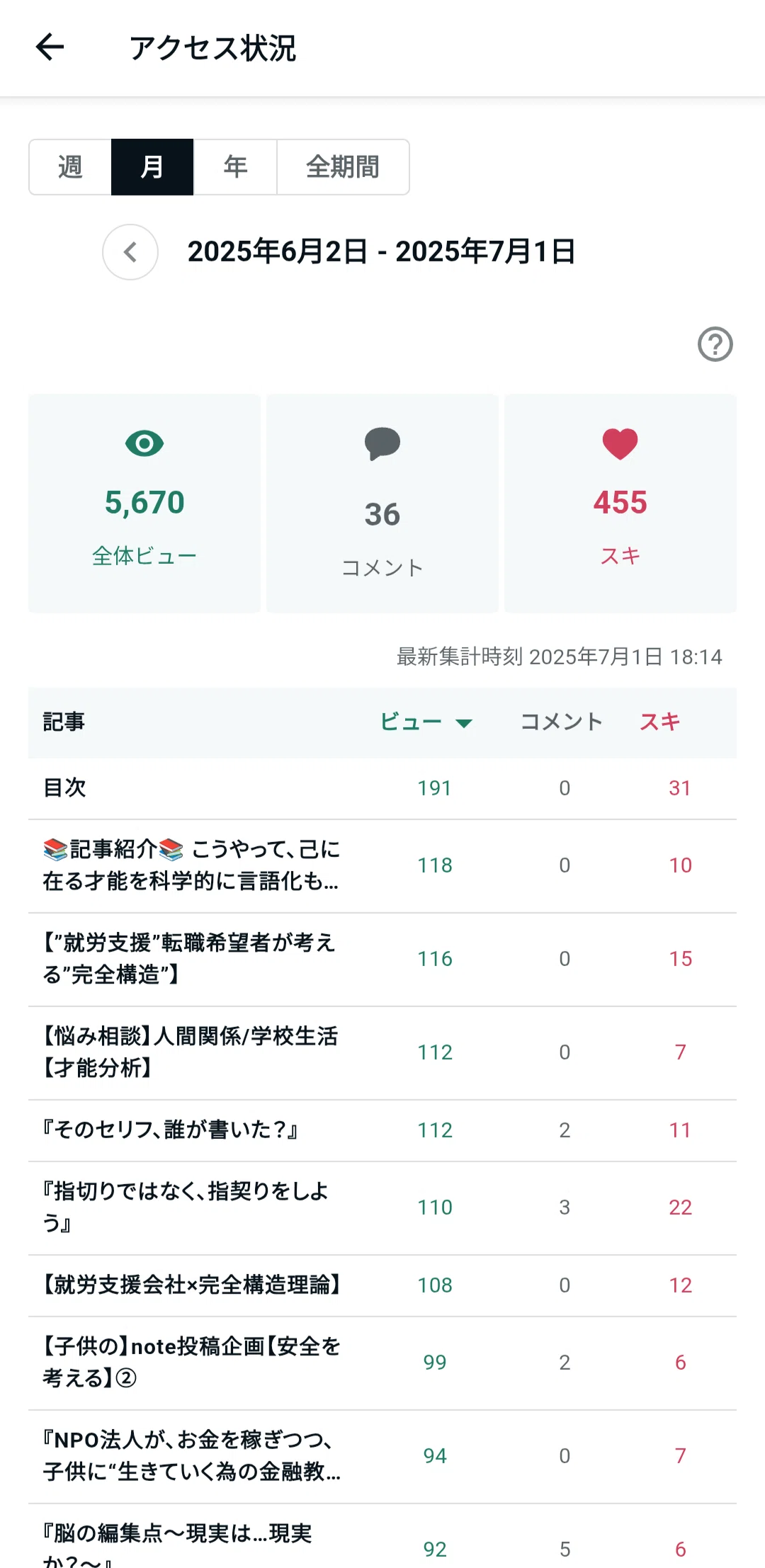The image size is (765, 1568).
Task: Open the help question mark icon
Action: (x=715, y=344)
